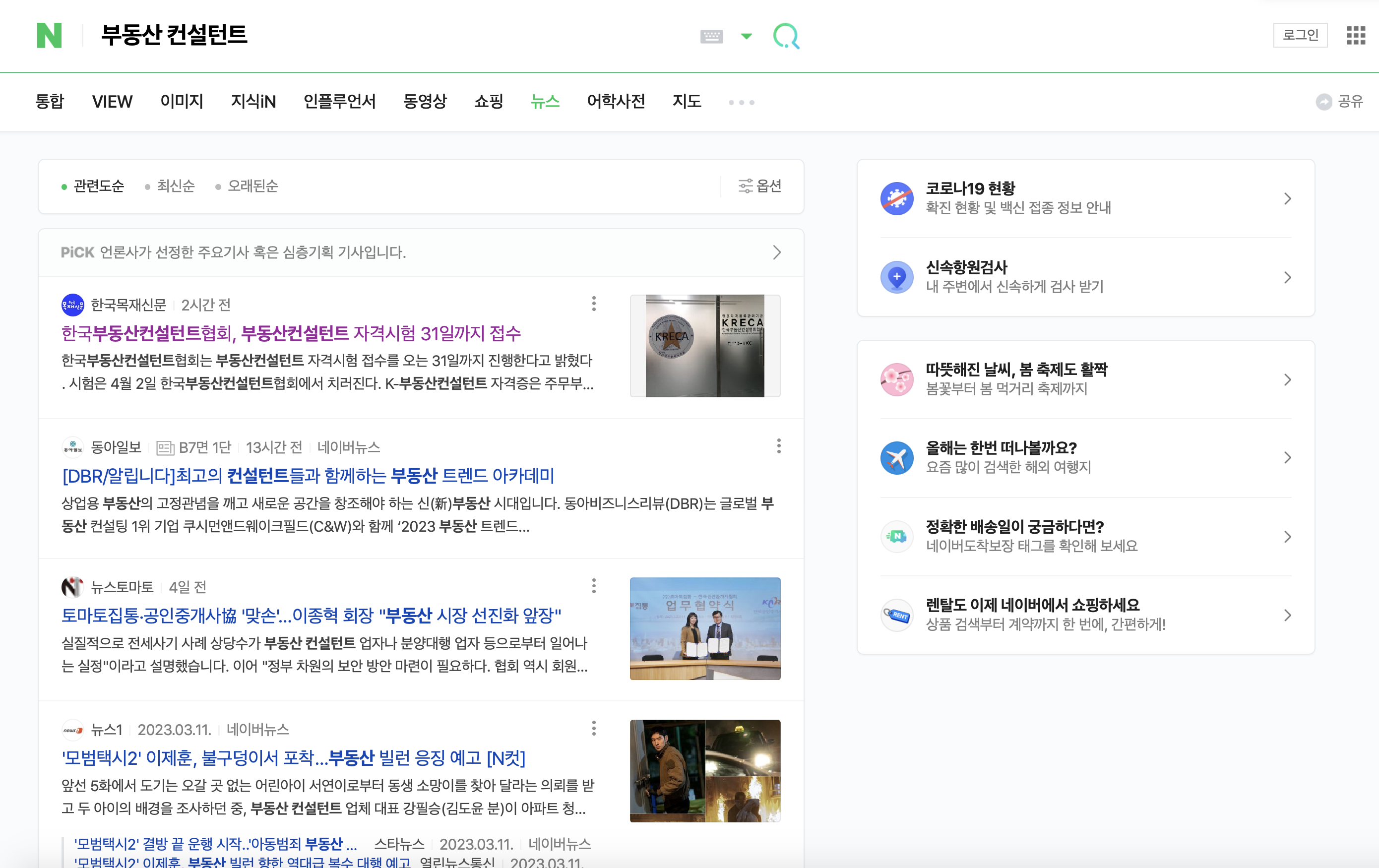Switch to the 지도 tab
This screenshot has width=1379, height=868.
[687, 101]
